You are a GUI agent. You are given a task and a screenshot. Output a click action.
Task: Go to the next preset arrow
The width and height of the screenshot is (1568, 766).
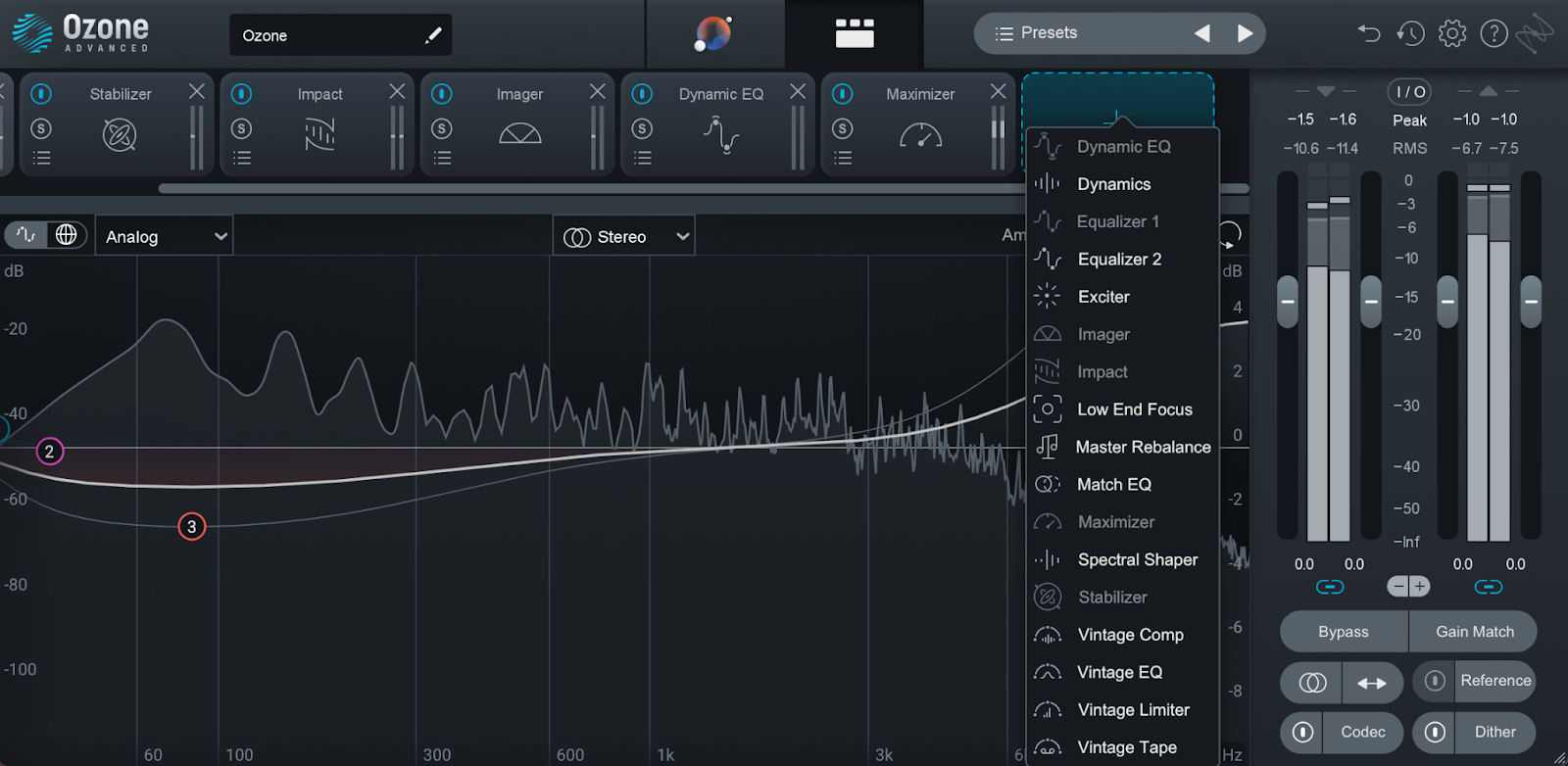point(1245,33)
